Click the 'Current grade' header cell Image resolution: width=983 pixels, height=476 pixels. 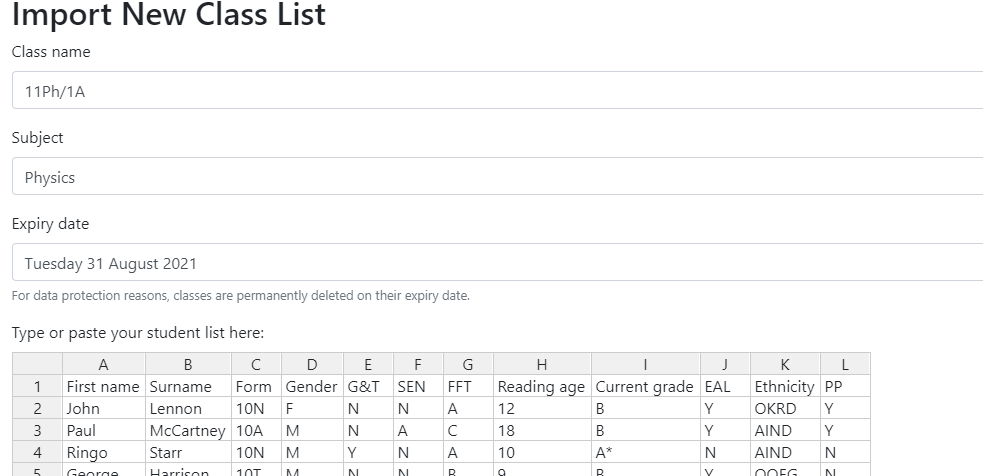pyautogui.click(x=646, y=386)
